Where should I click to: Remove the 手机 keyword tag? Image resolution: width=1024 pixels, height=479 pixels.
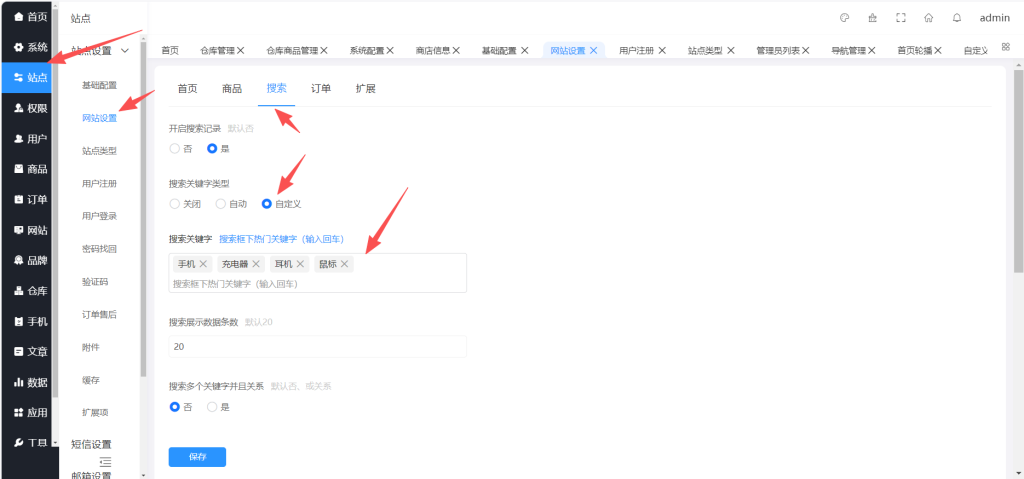(203, 264)
